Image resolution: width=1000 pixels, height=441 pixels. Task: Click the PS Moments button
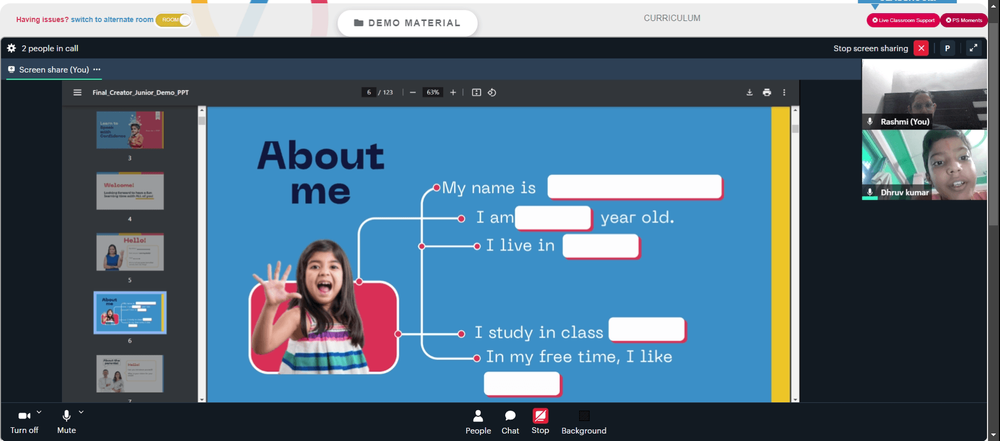964,20
